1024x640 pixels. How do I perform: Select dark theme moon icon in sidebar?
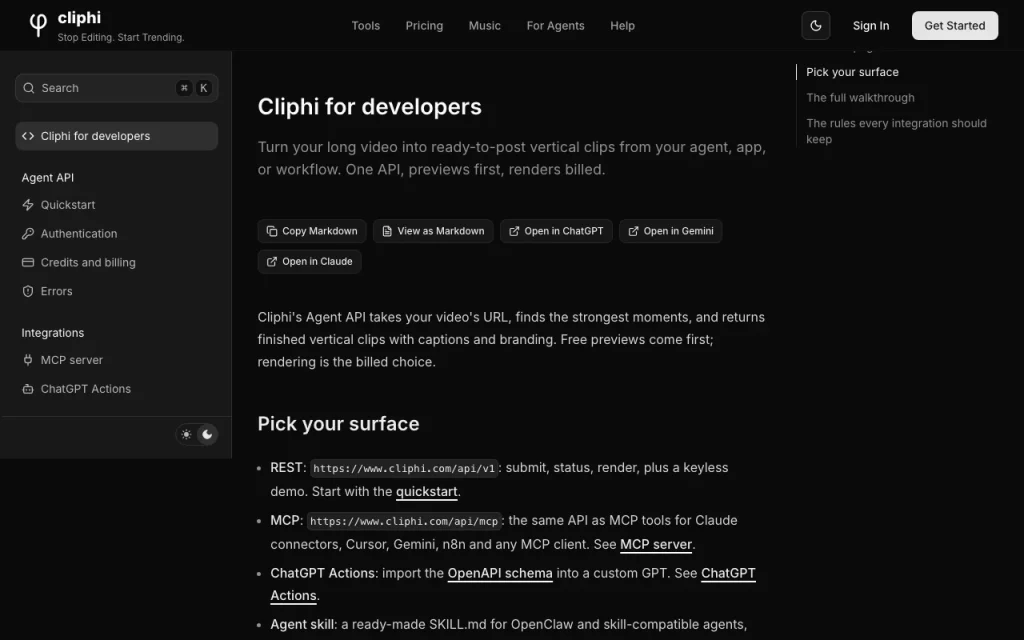[x=207, y=434]
